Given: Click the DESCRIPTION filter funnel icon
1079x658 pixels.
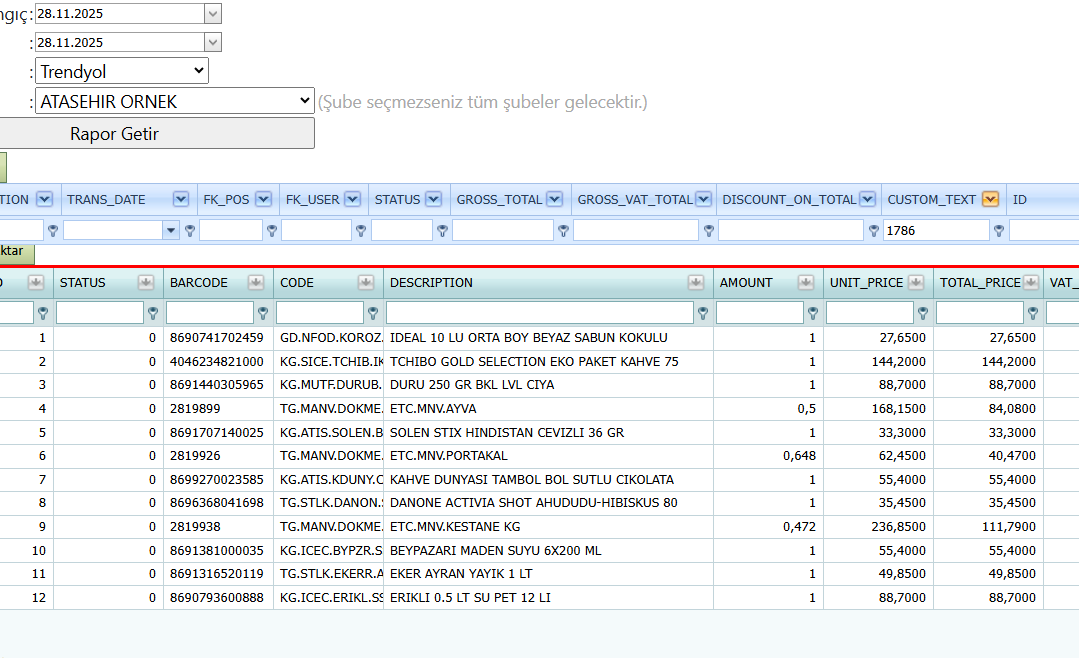Looking at the screenshot, I should pyautogui.click(x=703, y=313).
